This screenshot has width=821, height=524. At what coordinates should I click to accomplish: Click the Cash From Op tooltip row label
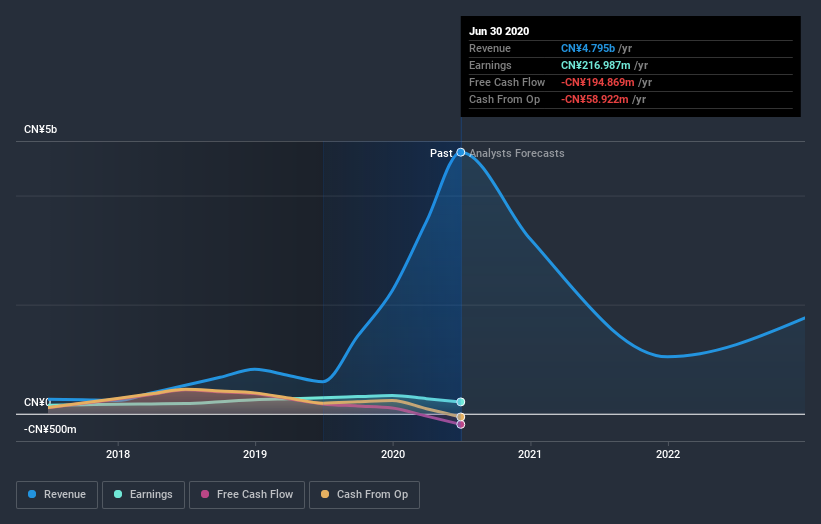(504, 99)
